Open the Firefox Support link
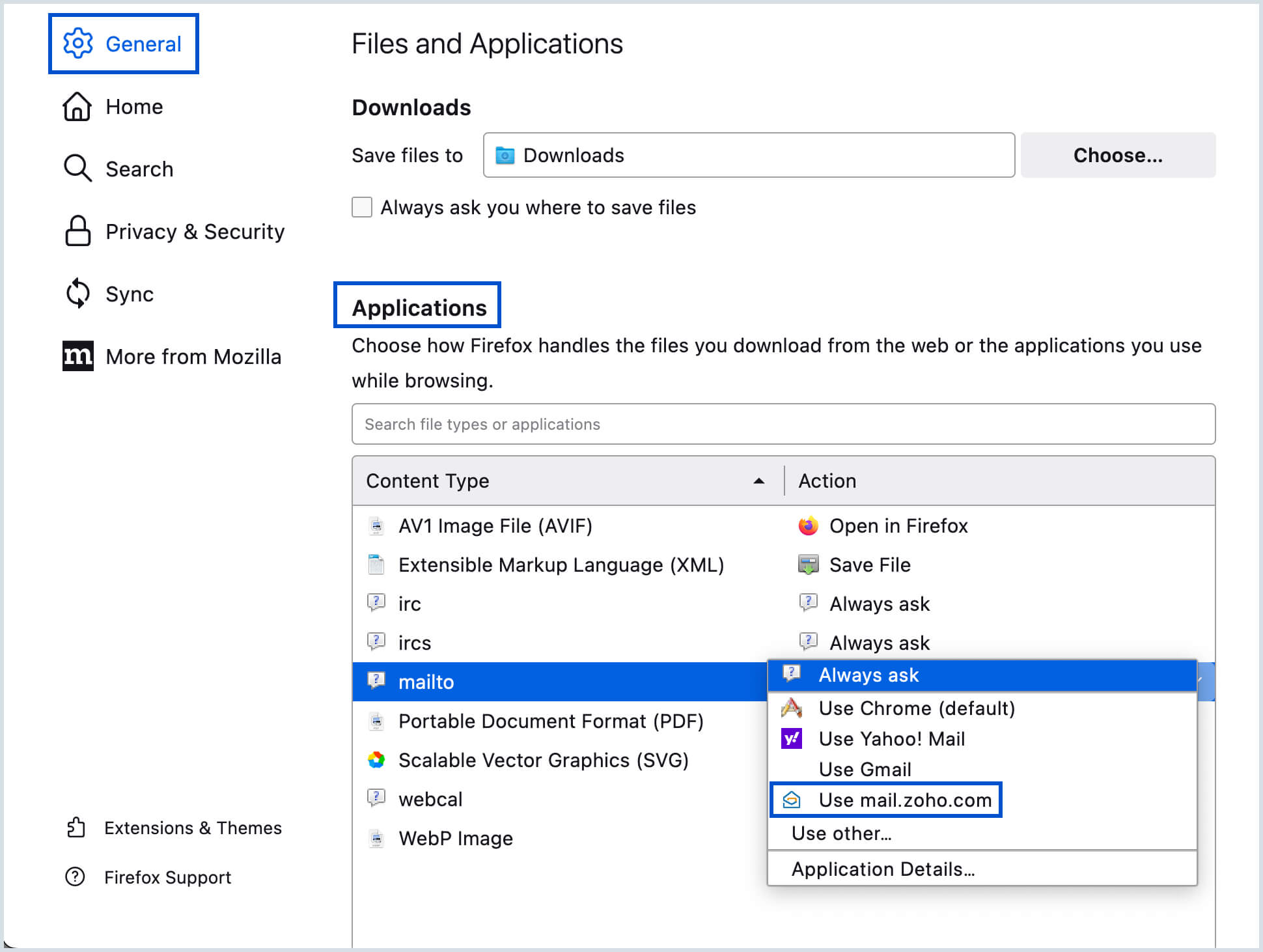This screenshot has height=952, width=1263. [x=167, y=877]
